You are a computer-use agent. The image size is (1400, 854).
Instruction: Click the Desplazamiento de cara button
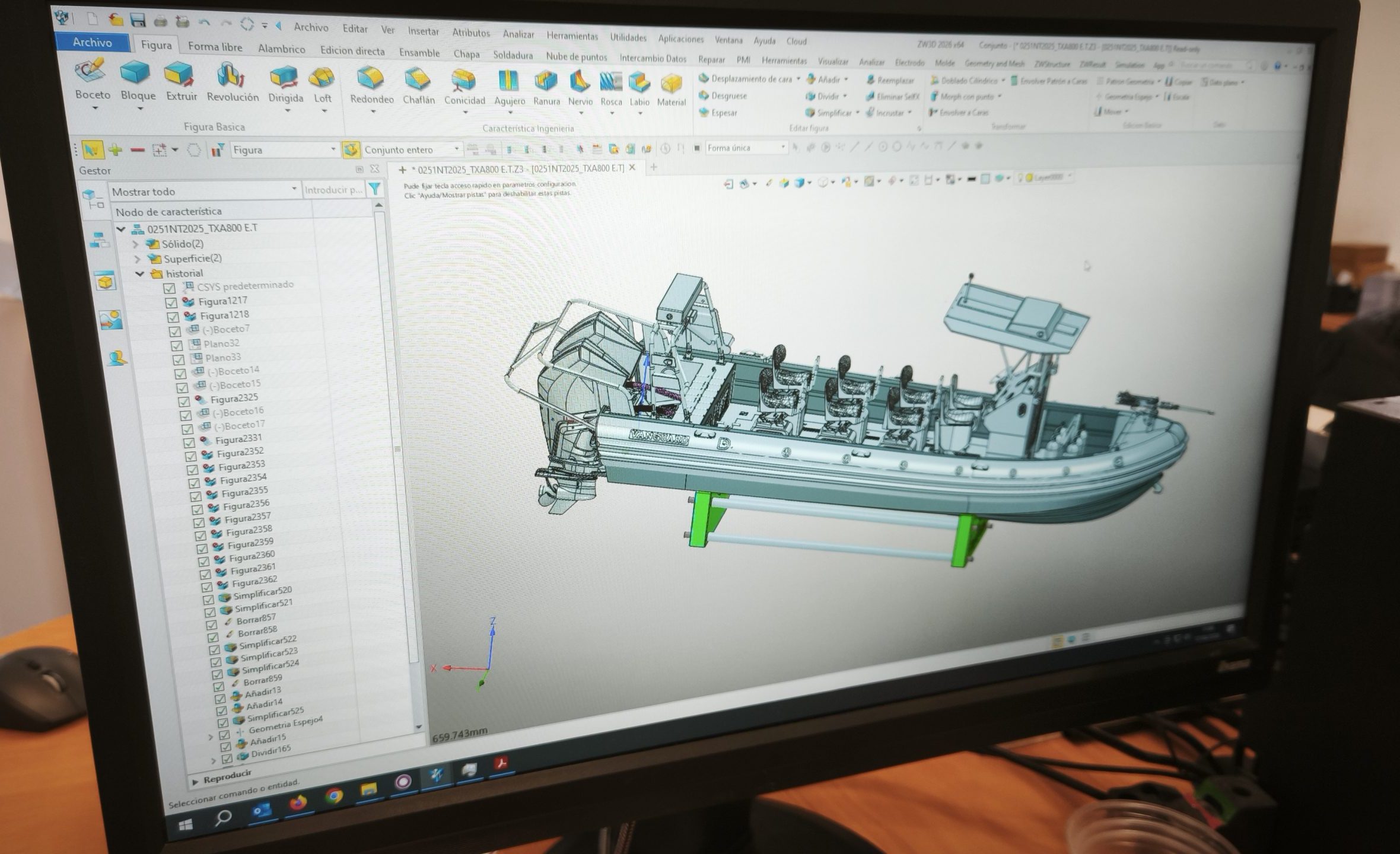pos(746,79)
